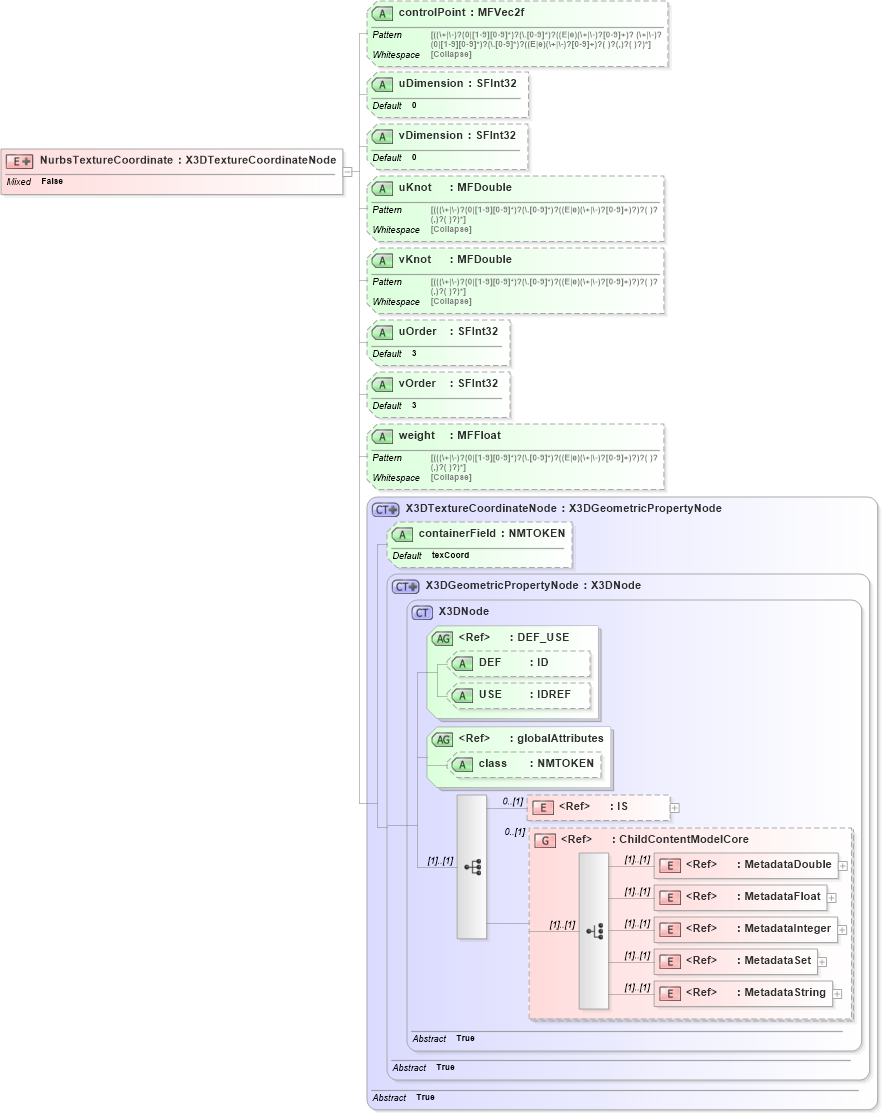Click attribute icon beside uOrder

382,332
